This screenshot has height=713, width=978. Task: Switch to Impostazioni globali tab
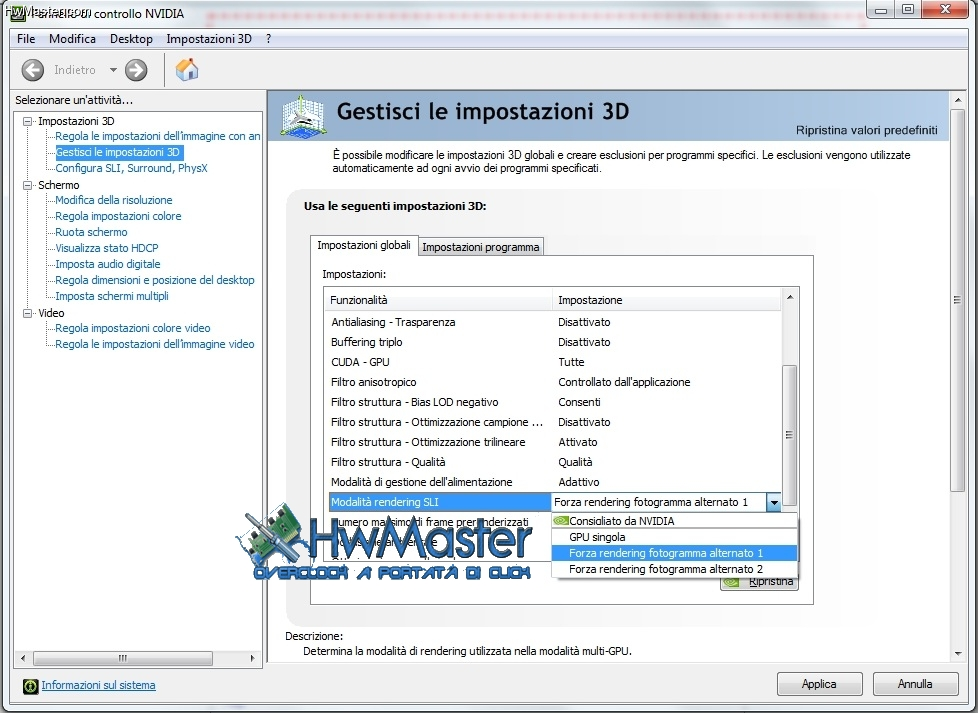pyautogui.click(x=364, y=245)
